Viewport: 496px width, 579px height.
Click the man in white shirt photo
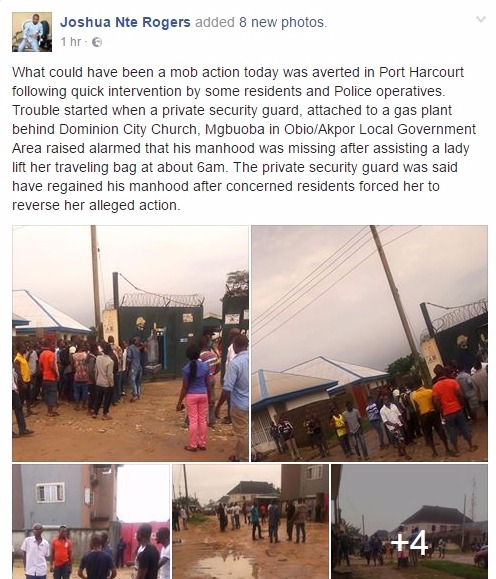click(x=35, y=550)
